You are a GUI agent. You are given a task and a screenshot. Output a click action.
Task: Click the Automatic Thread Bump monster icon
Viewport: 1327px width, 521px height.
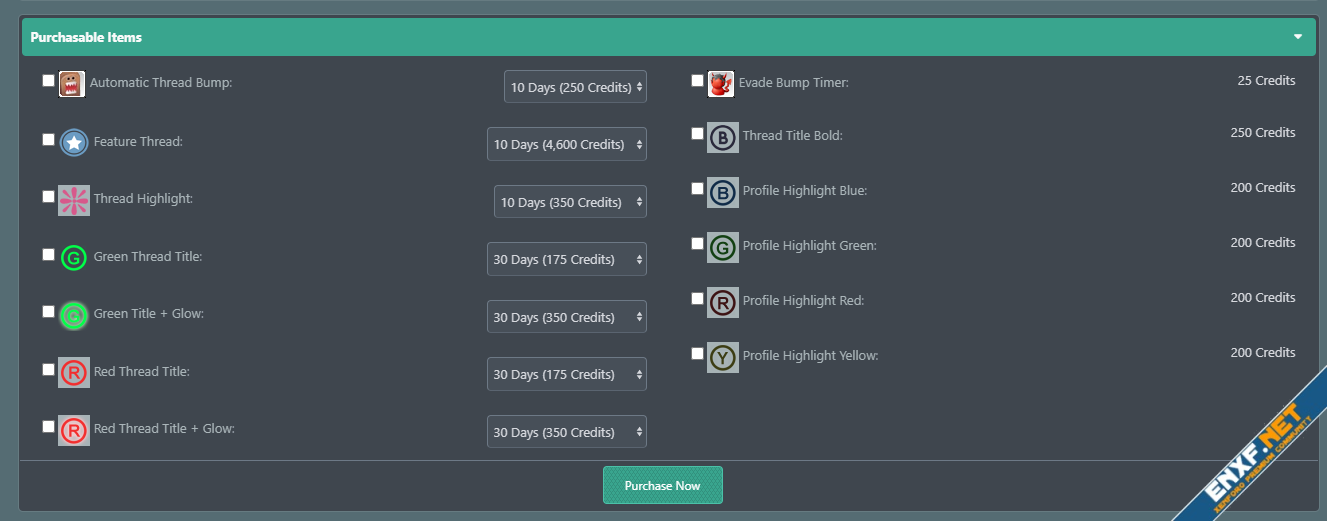tap(71, 84)
